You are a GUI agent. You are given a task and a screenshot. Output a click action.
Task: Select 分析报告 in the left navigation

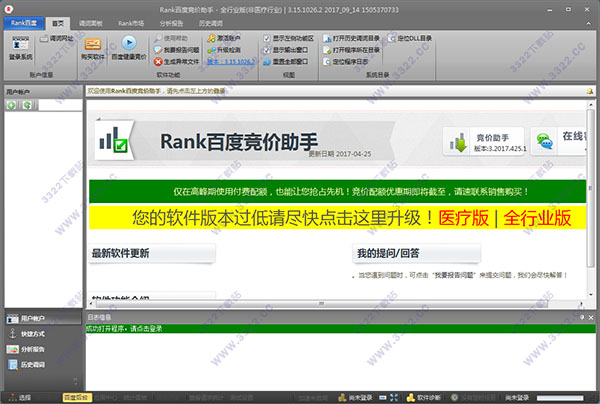point(26,349)
